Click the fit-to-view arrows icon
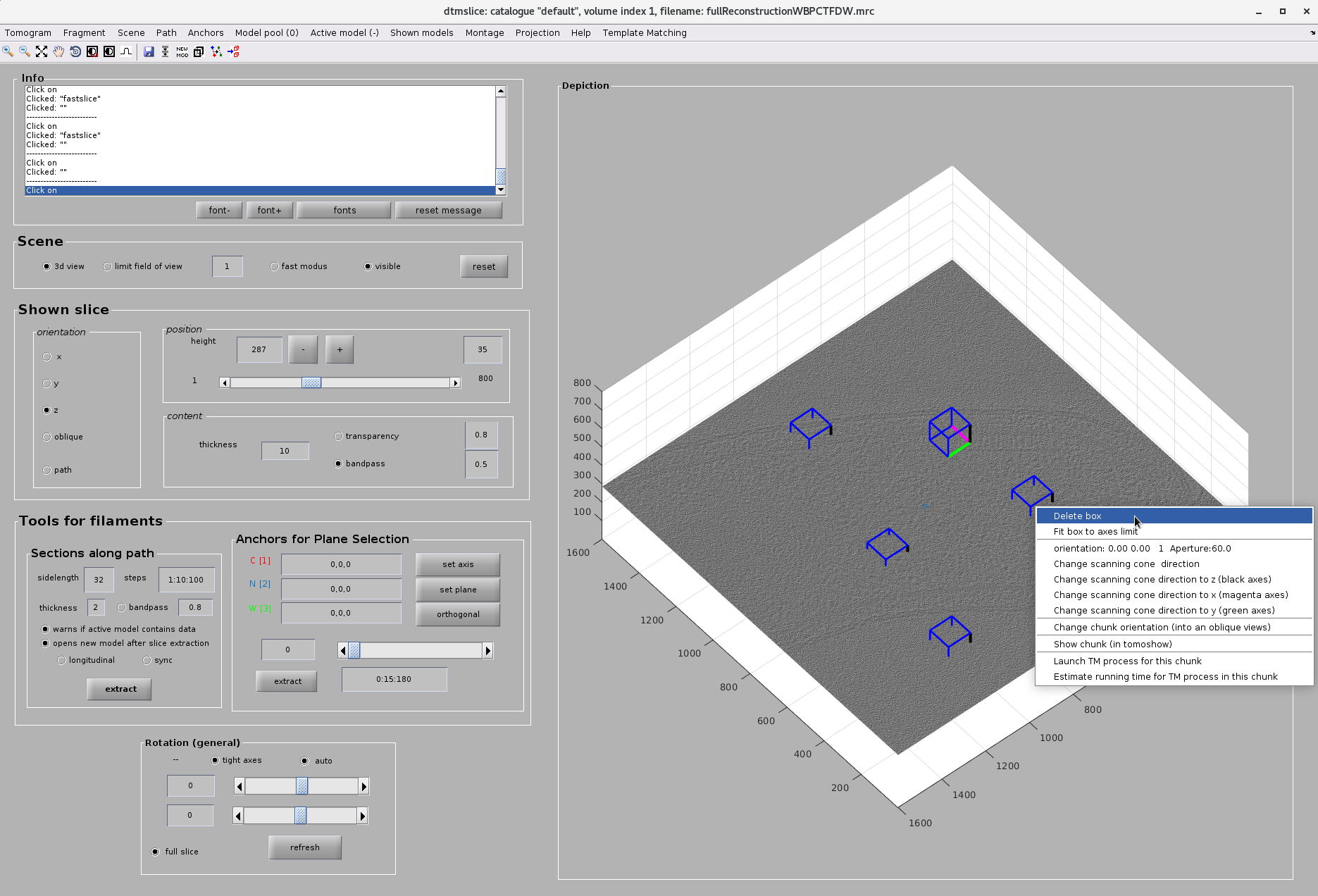 pyautogui.click(x=42, y=51)
